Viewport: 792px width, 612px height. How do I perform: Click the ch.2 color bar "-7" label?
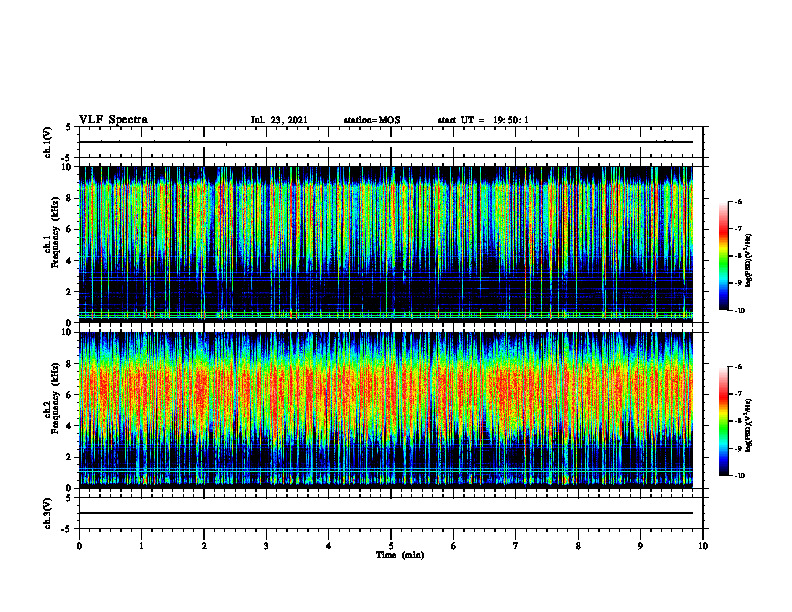(x=739, y=394)
